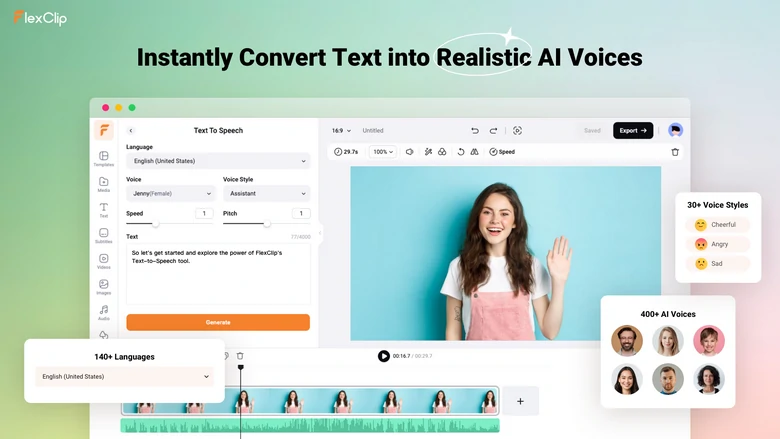Click the green audio waveform track
The height and width of the screenshot is (439, 780).
pos(310,426)
